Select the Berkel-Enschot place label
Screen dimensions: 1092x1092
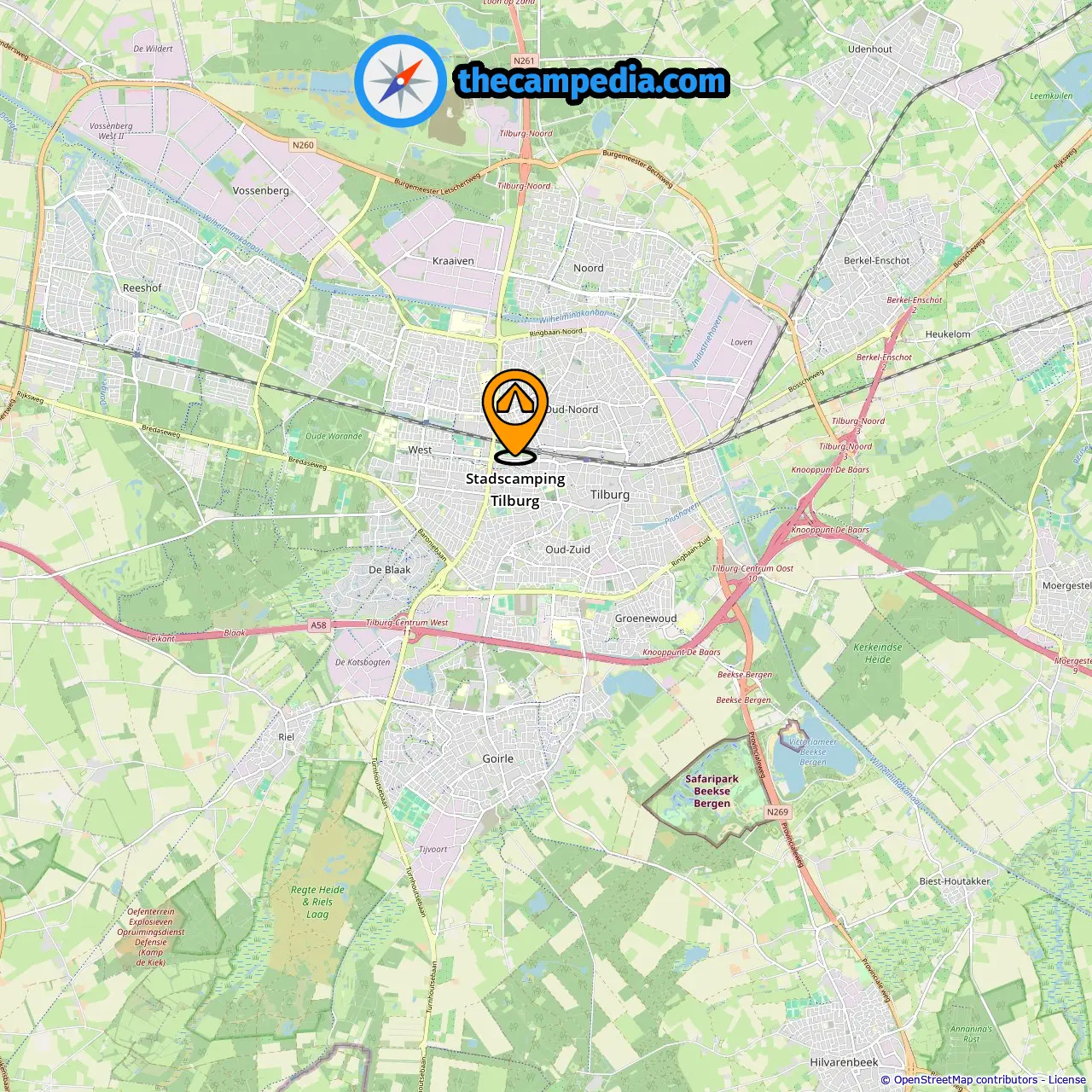[877, 260]
